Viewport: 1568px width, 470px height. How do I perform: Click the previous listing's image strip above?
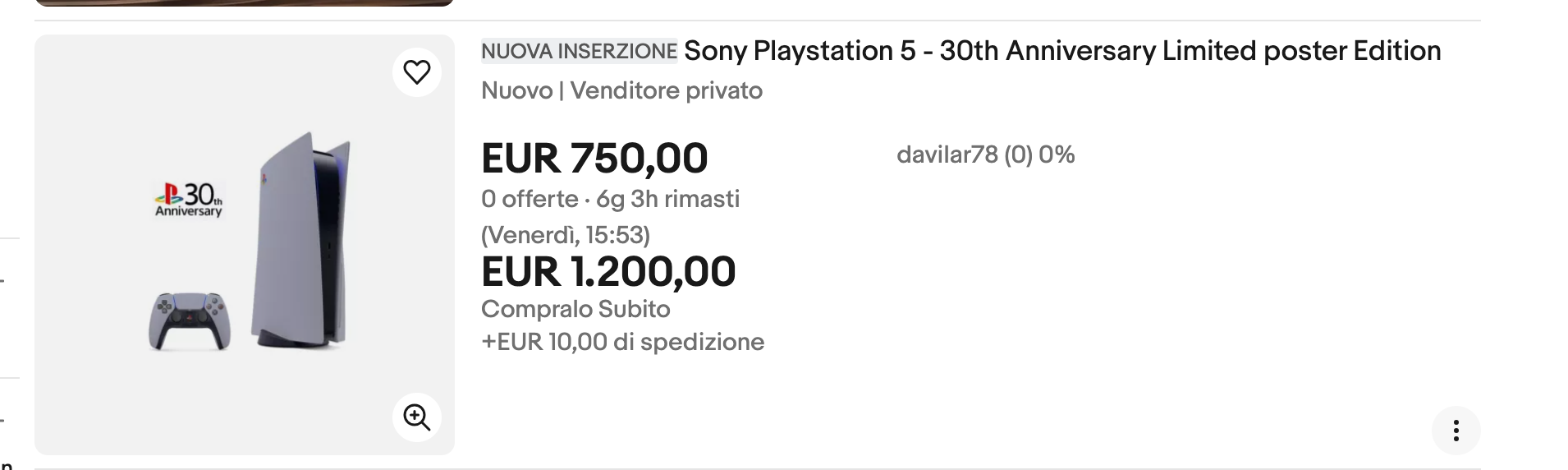pos(244,2)
